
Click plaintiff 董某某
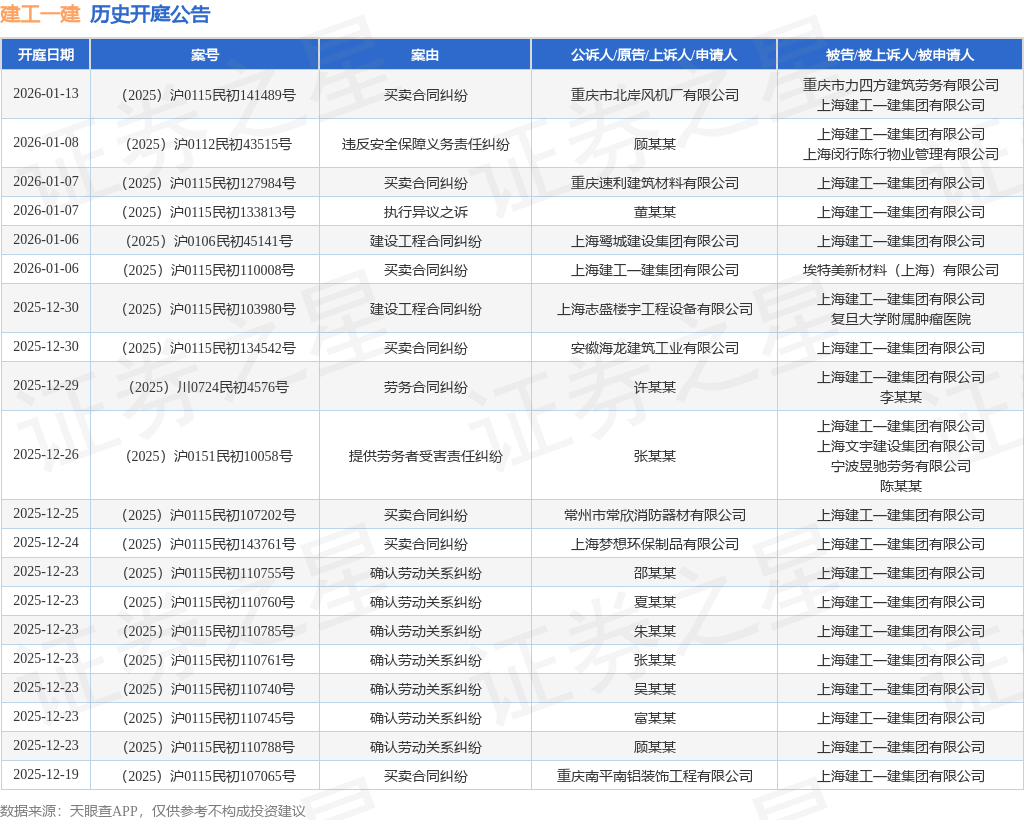click(x=654, y=212)
